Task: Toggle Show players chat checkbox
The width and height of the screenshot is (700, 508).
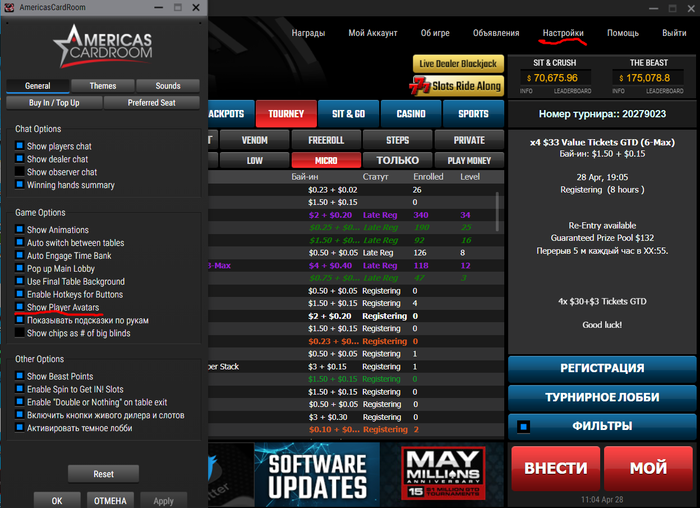Action: tap(20, 146)
